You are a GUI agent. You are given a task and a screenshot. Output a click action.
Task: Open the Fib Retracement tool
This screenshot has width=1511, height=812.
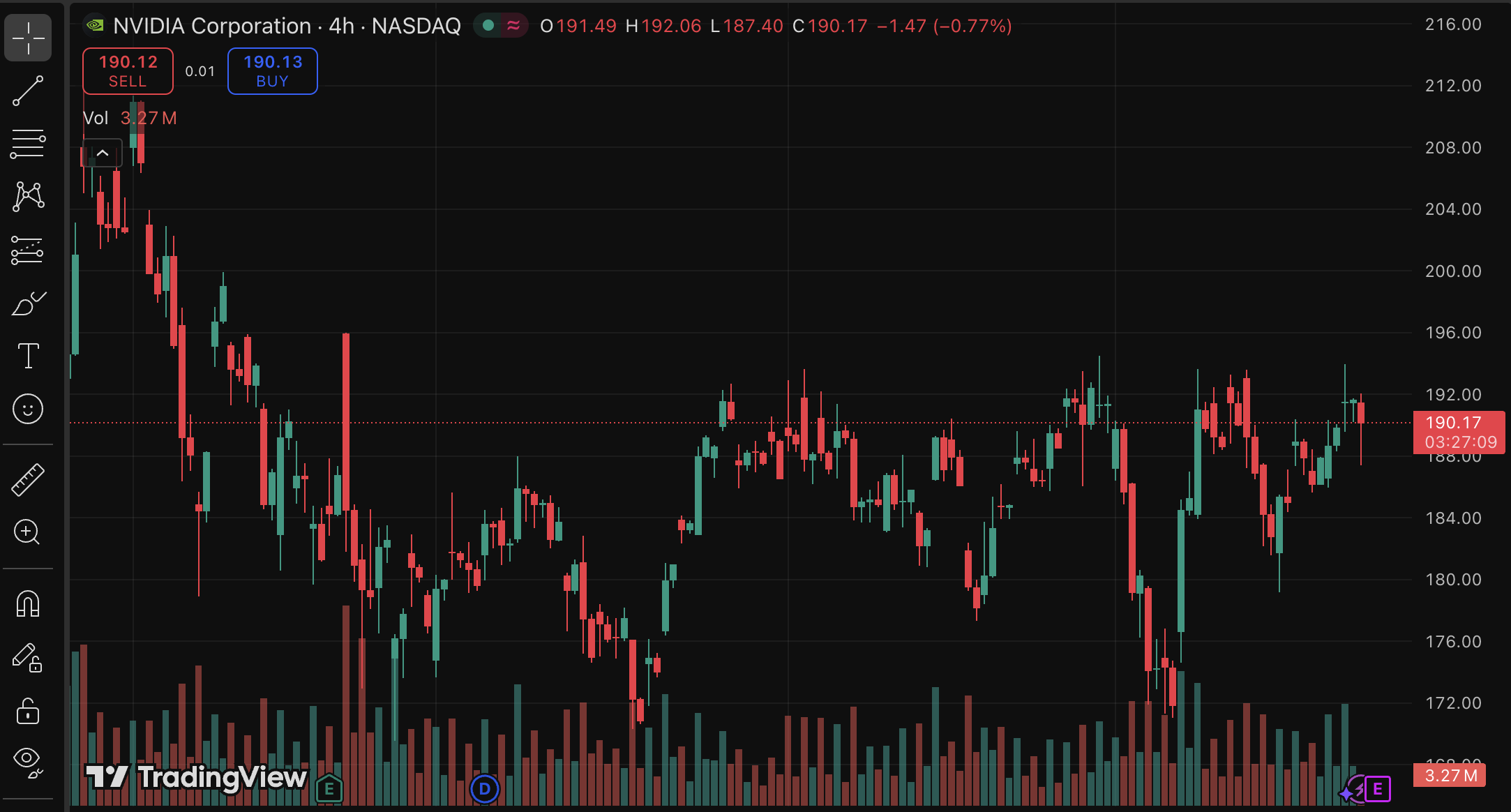(x=28, y=144)
